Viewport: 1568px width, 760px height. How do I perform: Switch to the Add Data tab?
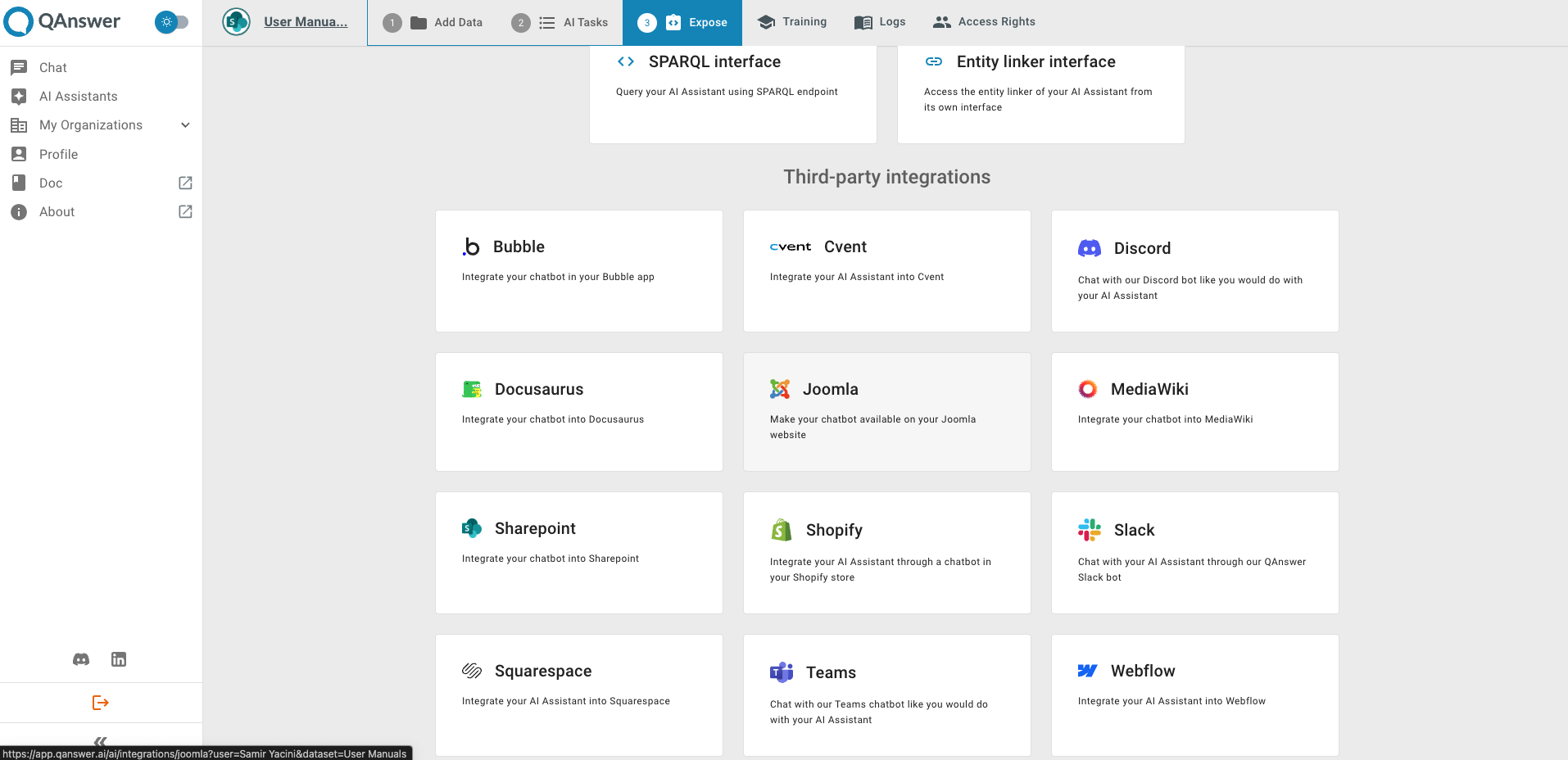click(x=433, y=22)
